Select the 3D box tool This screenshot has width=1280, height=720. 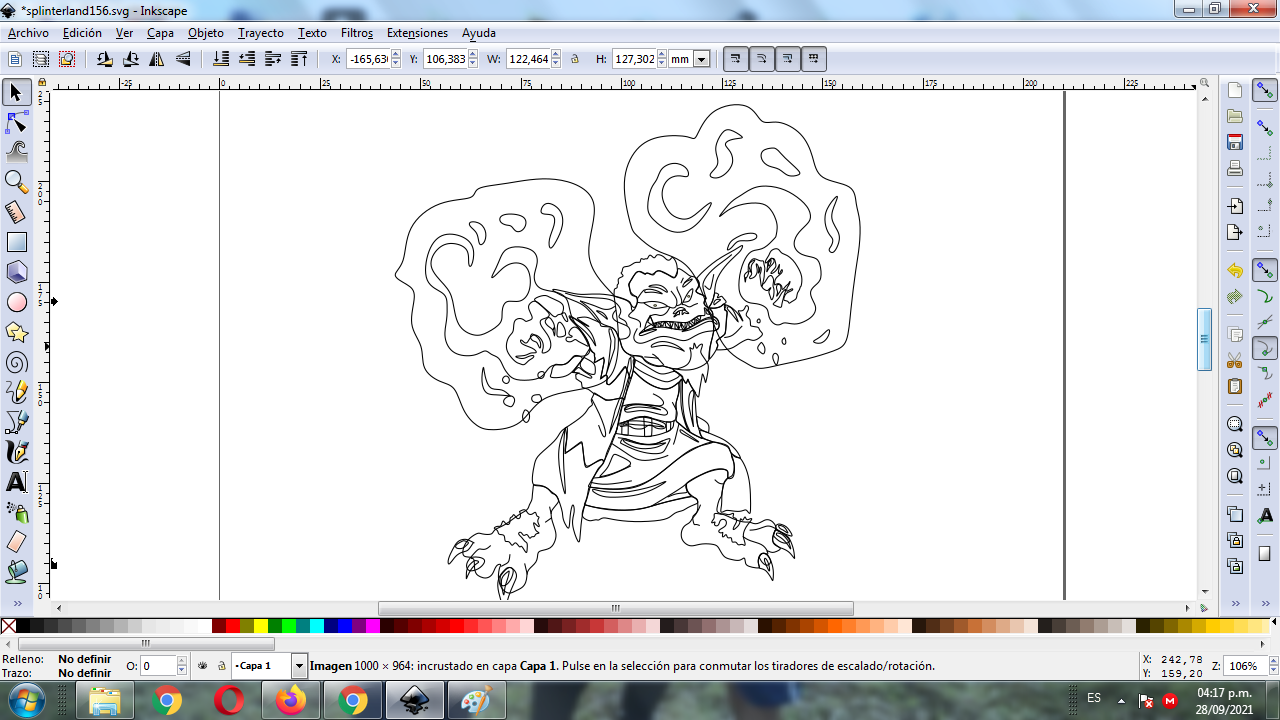point(16,272)
